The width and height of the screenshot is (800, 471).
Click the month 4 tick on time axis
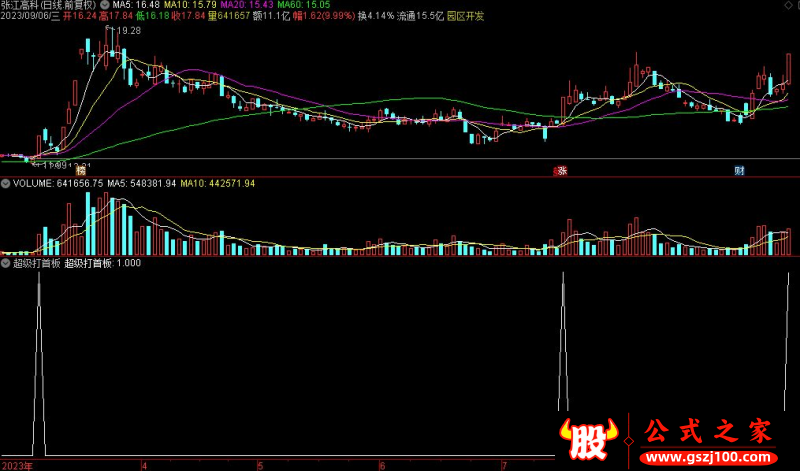coord(145,466)
